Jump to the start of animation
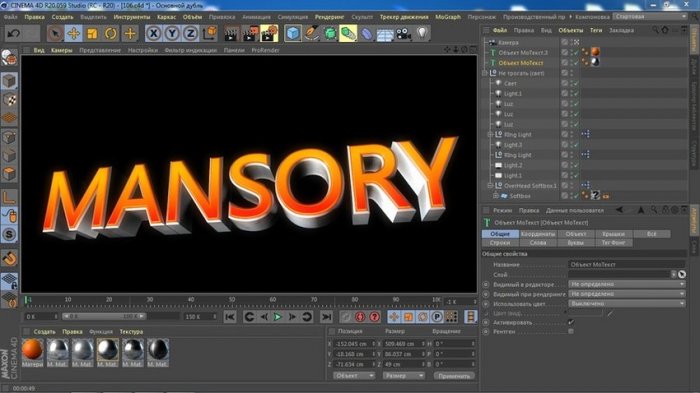Image resolution: width=700 pixels, height=393 pixels. tap(230, 317)
